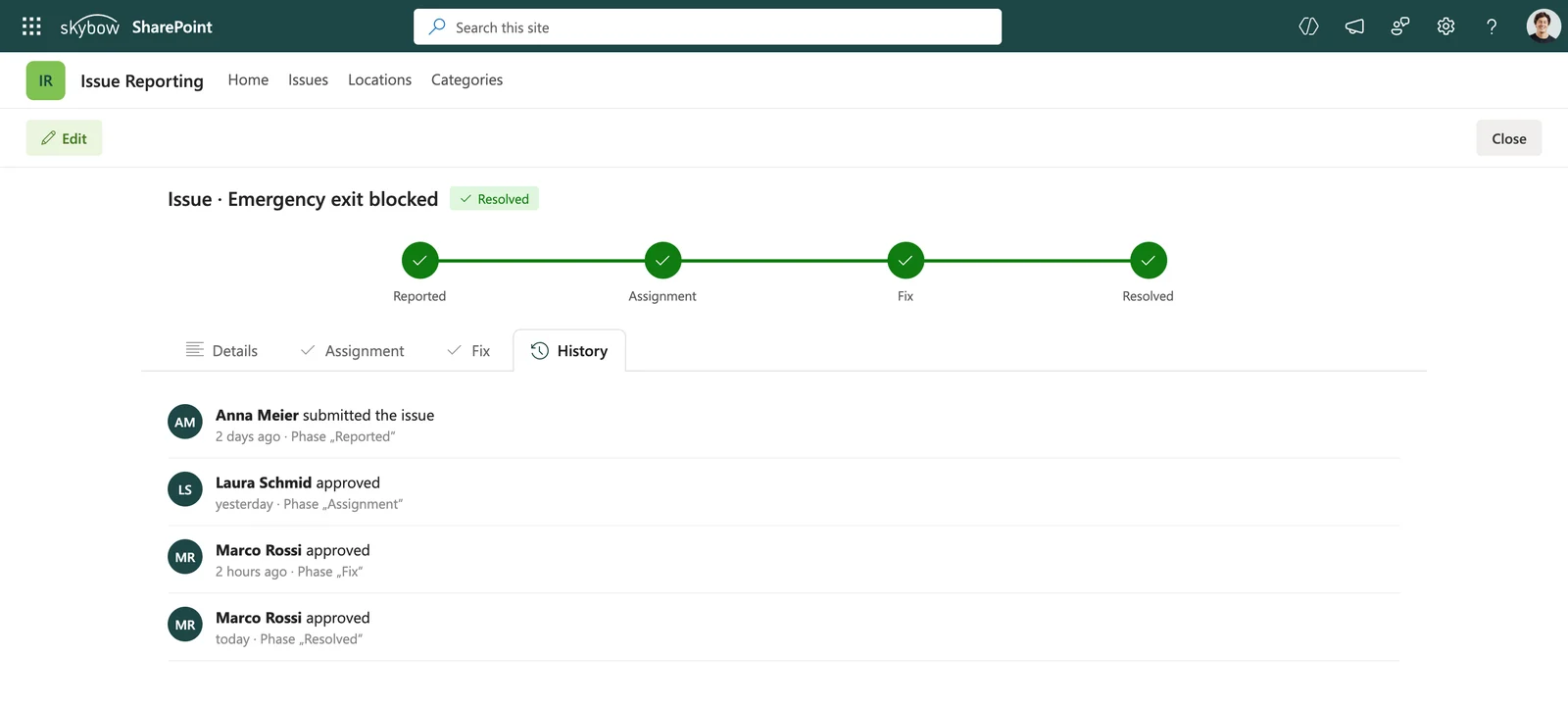Click the Edit button

[64, 138]
